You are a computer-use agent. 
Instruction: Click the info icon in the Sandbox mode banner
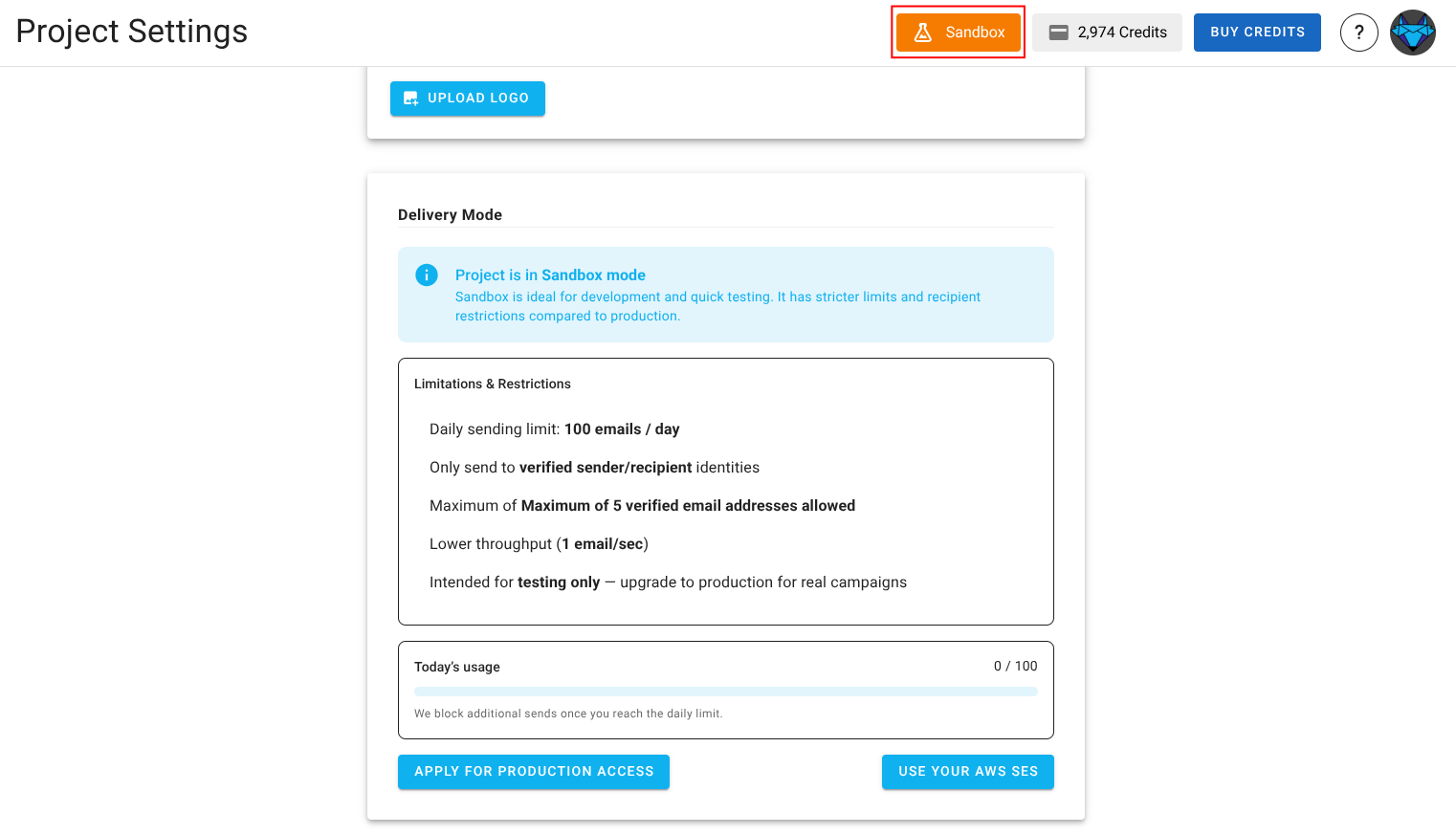427,275
